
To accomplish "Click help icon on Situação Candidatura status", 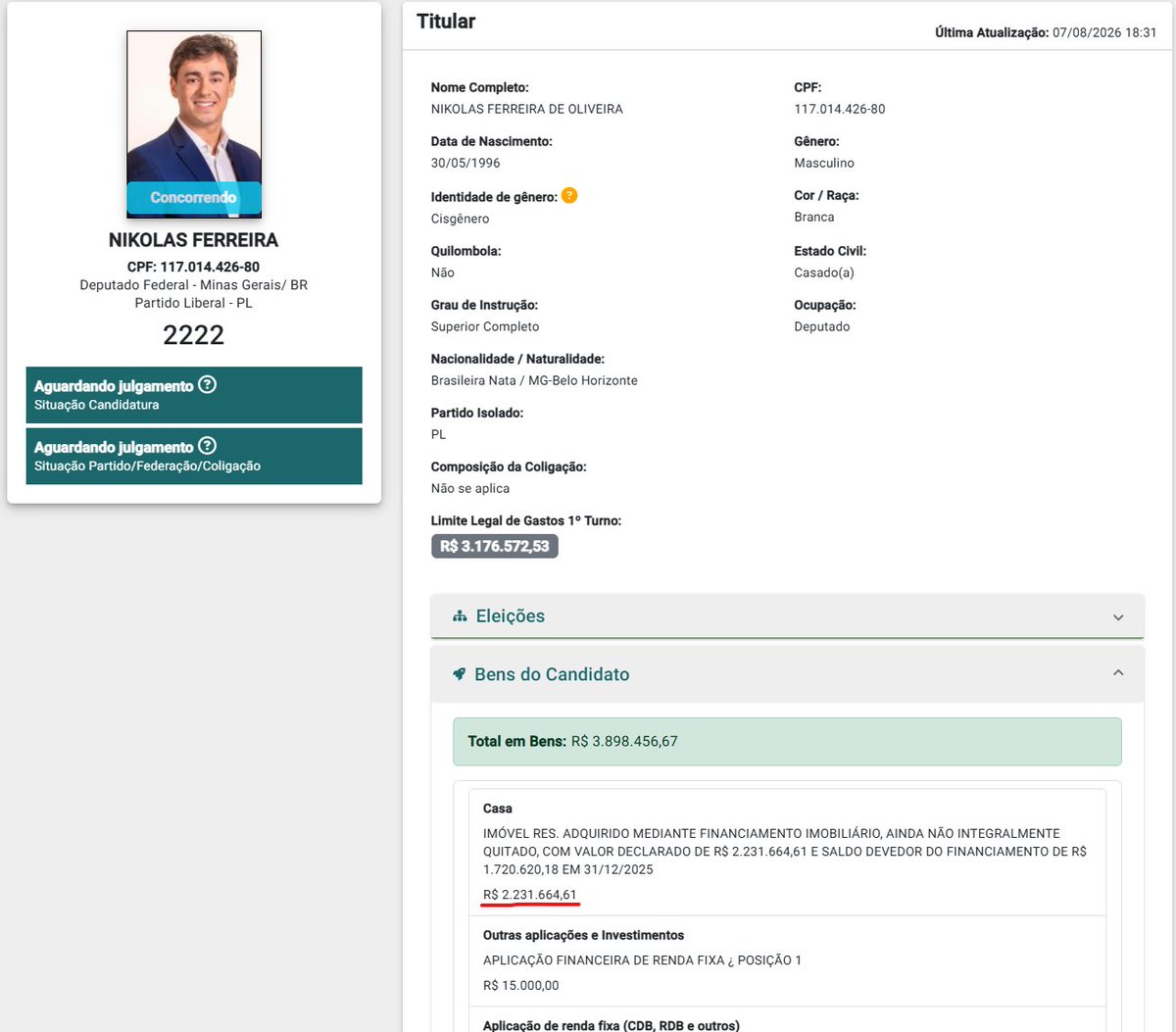I will click(x=207, y=384).
